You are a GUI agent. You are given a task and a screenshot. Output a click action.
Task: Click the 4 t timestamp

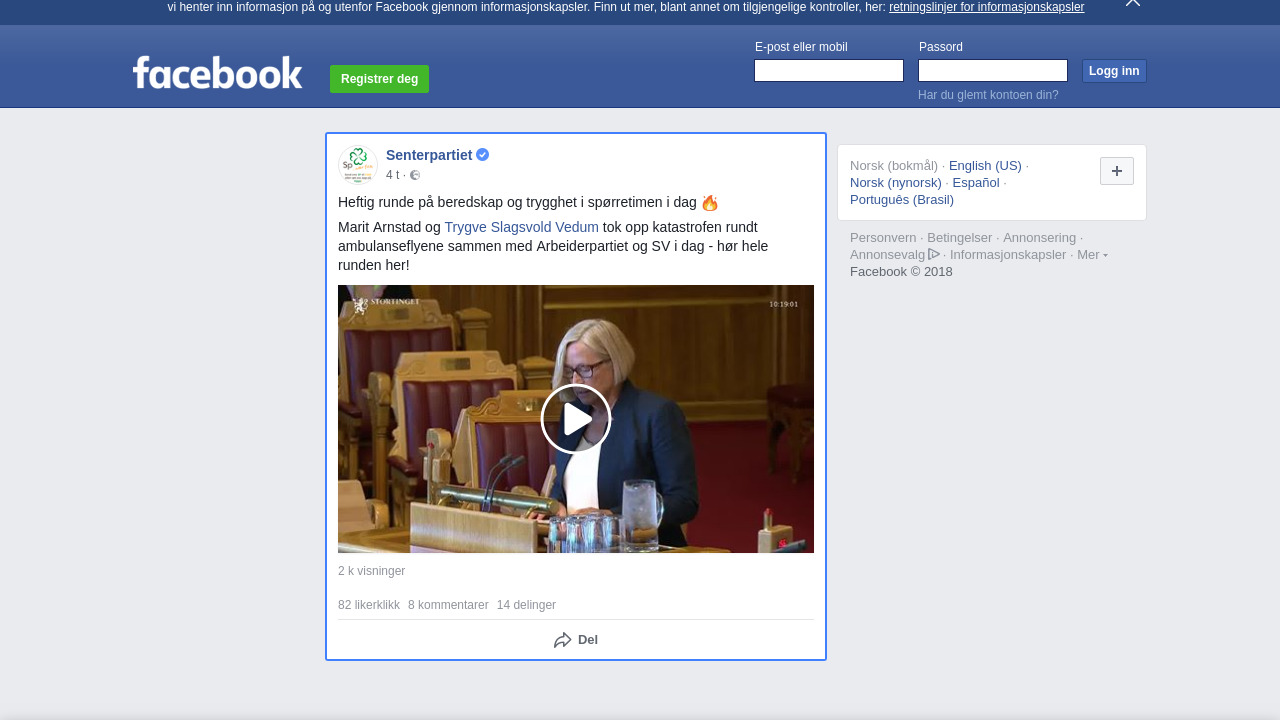[x=392, y=175]
